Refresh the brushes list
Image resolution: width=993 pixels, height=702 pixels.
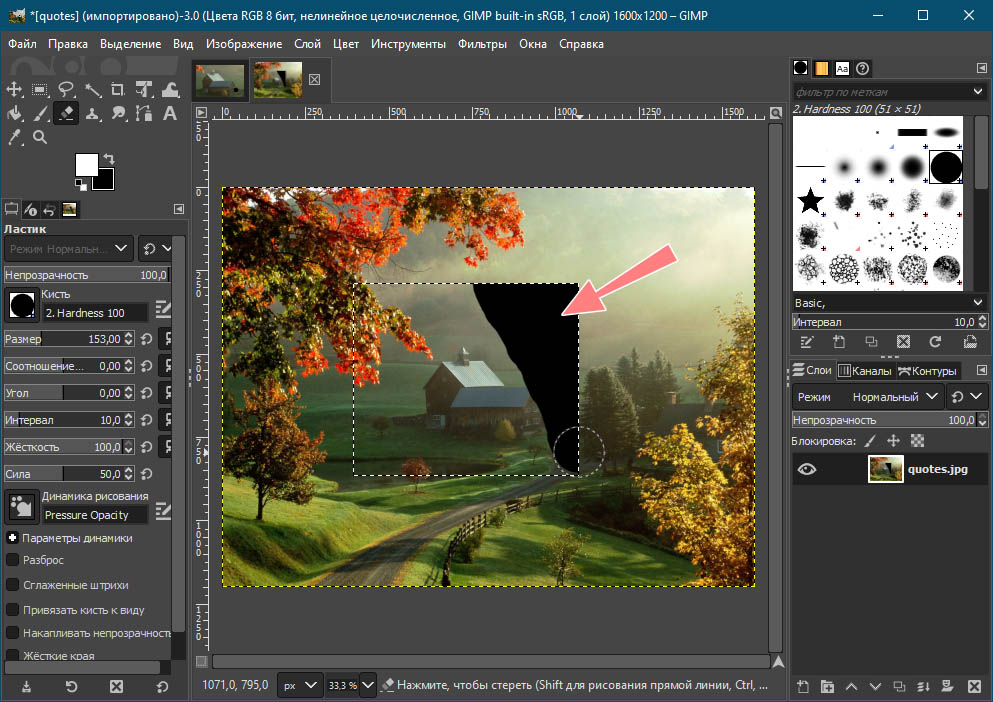935,342
